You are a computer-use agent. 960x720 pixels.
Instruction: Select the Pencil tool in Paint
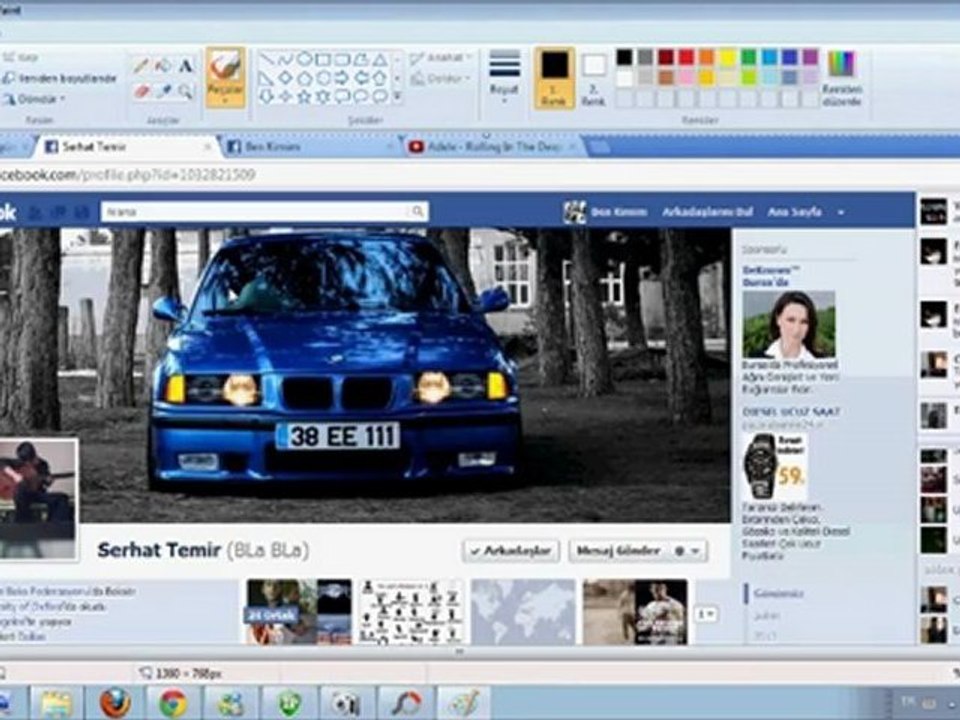(141, 66)
